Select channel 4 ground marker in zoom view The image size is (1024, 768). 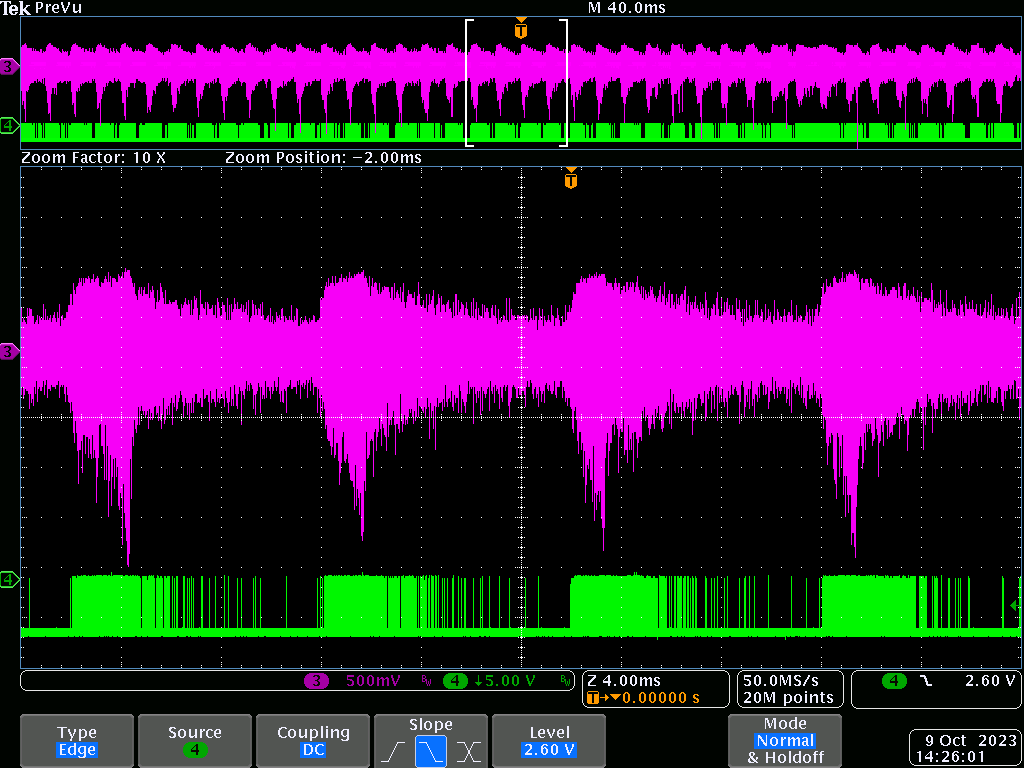pos(10,579)
